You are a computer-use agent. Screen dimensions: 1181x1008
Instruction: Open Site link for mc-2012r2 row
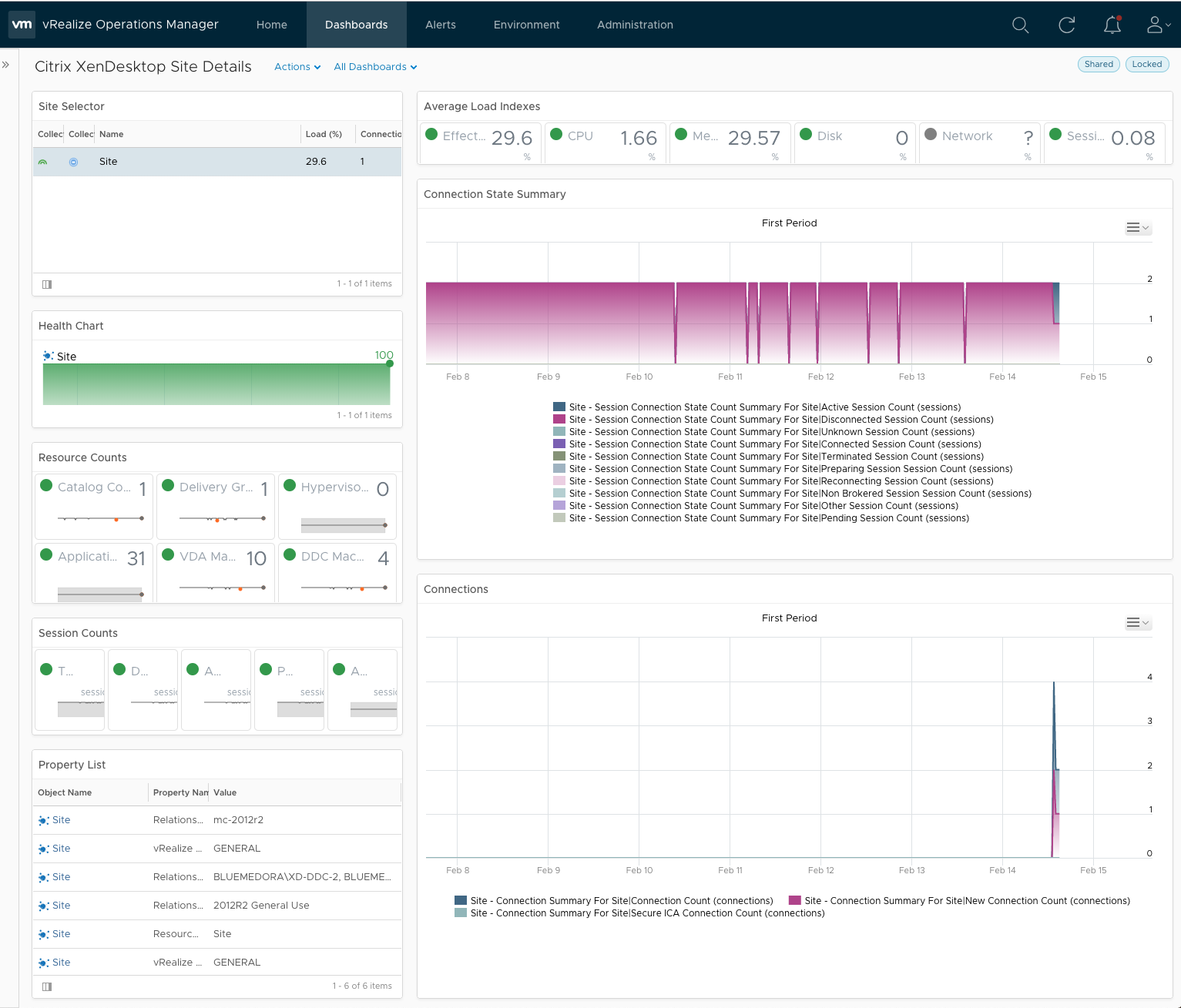click(62, 820)
